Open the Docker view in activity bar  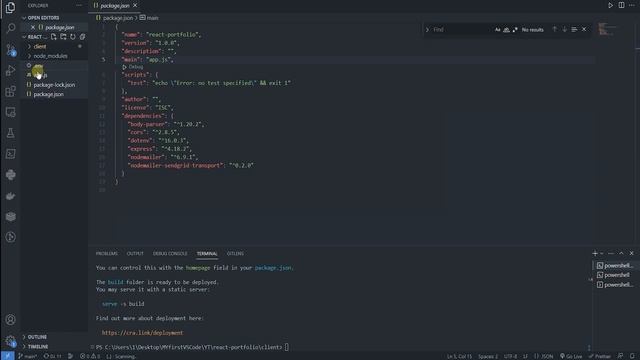pos(11,196)
